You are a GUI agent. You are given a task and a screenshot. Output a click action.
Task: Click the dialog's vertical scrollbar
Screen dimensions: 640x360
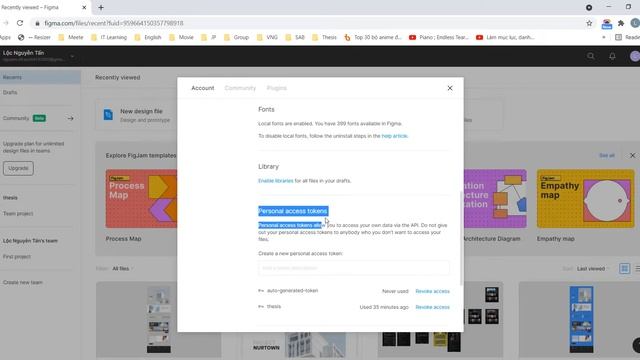(461, 238)
